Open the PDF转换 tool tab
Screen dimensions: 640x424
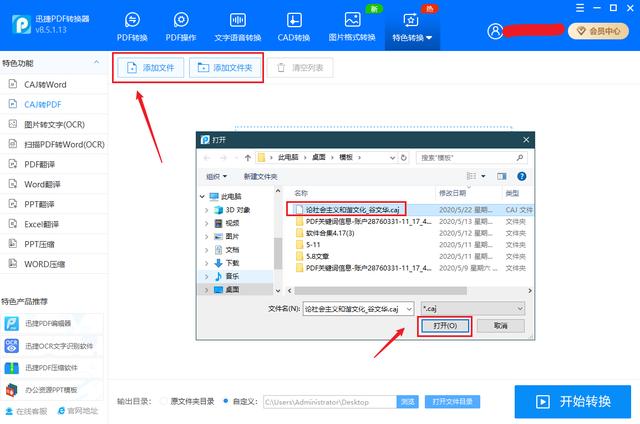(x=132, y=27)
